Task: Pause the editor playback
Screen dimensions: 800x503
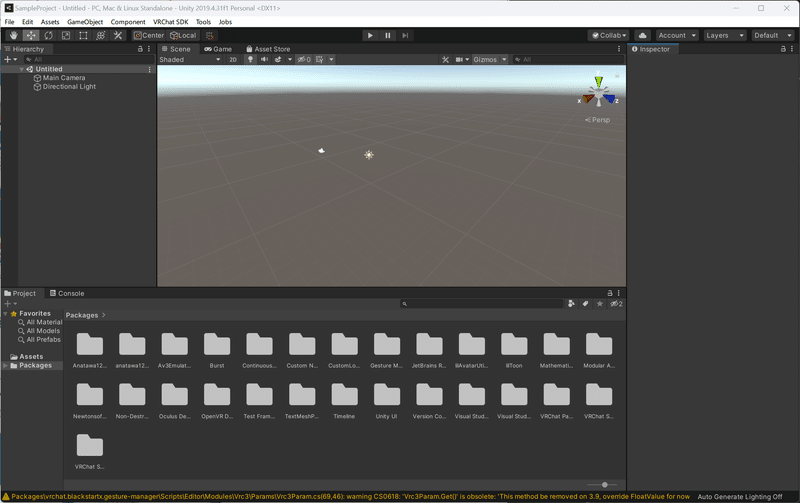Action: point(388,35)
